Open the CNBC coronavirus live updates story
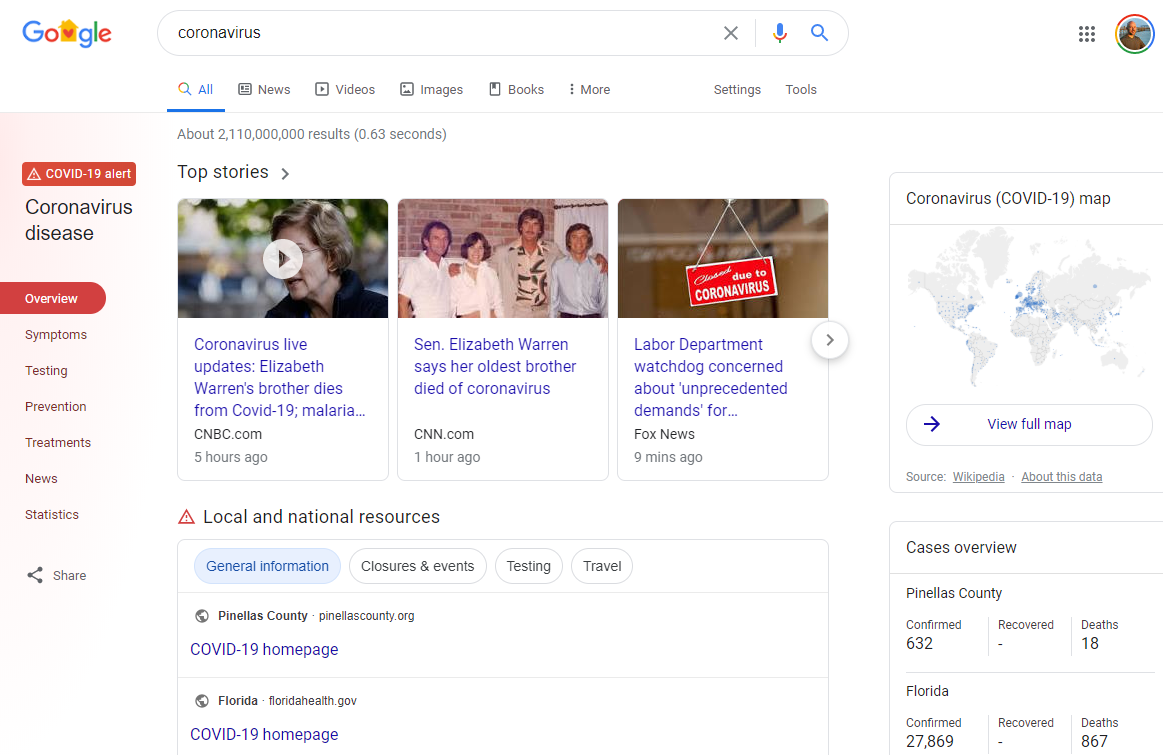 (280, 377)
